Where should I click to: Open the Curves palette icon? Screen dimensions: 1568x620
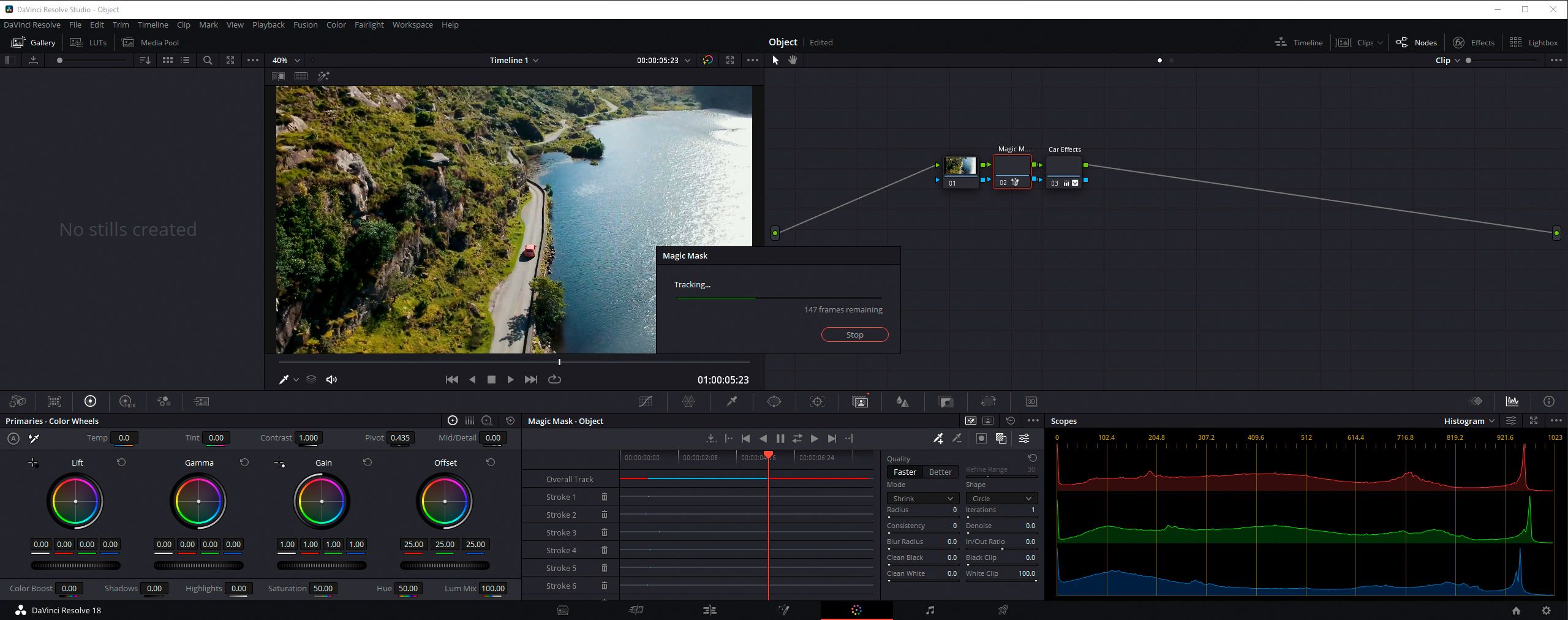(x=645, y=401)
